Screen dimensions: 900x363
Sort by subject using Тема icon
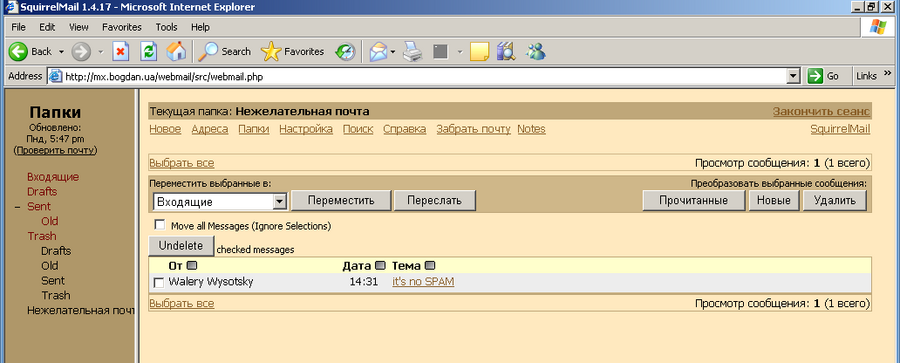pyautogui.click(x=430, y=266)
